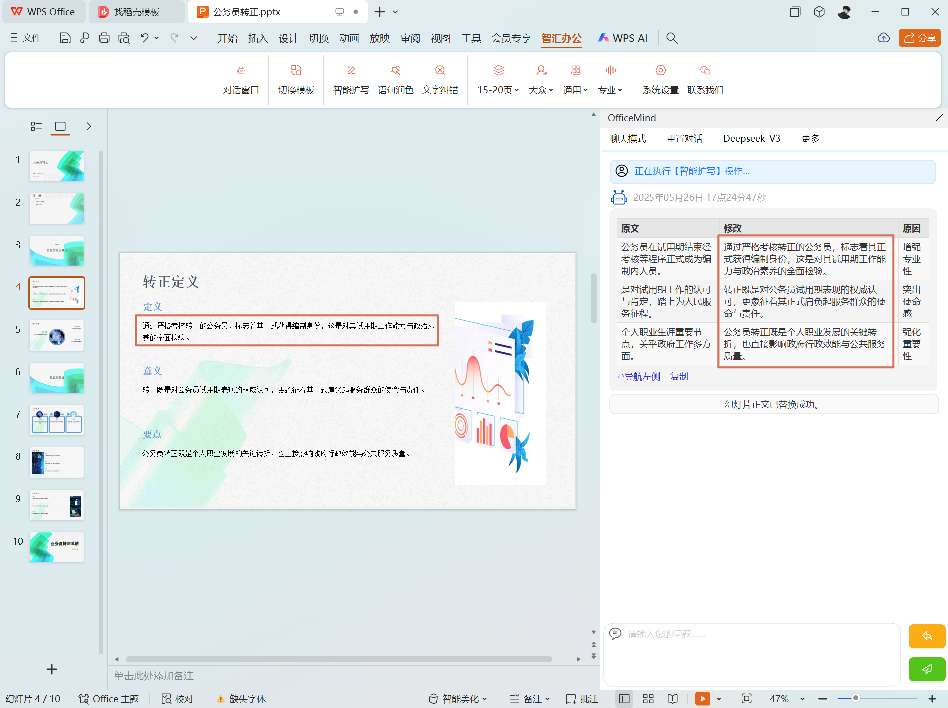Open the 插入 Insert ribbon tab
Image resolution: width=948 pixels, height=708 pixels.
258,38
